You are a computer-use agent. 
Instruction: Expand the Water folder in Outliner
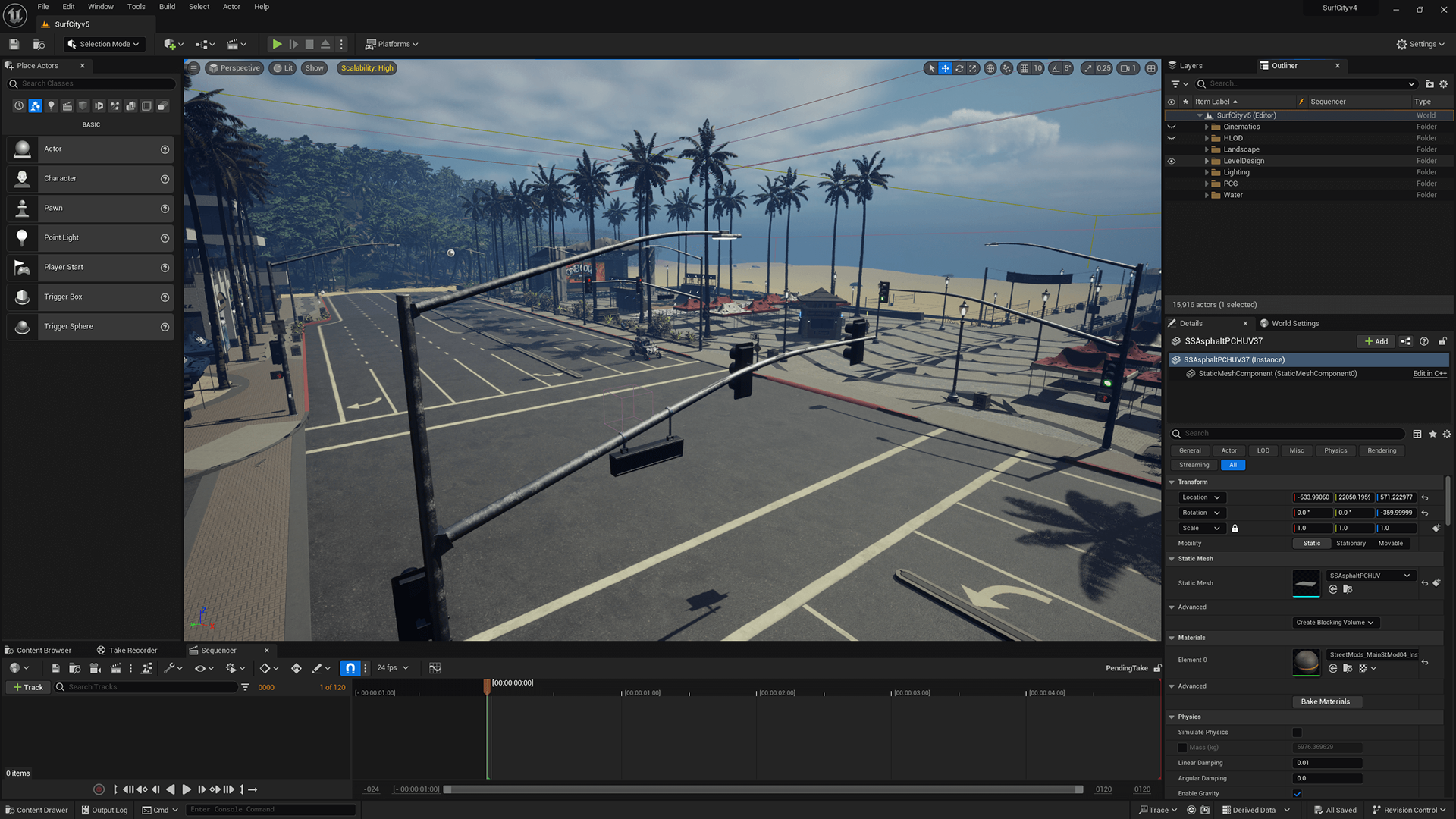(x=1207, y=195)
